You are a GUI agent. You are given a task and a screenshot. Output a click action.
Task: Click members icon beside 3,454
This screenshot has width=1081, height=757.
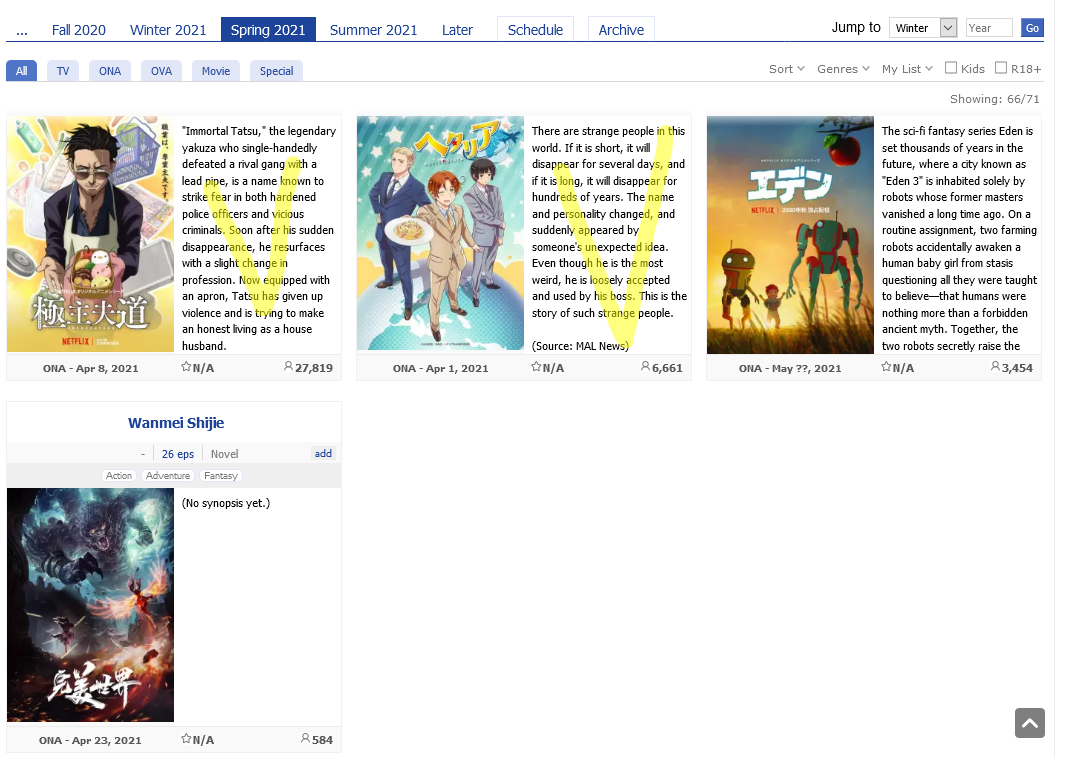[x=996, y=367]
